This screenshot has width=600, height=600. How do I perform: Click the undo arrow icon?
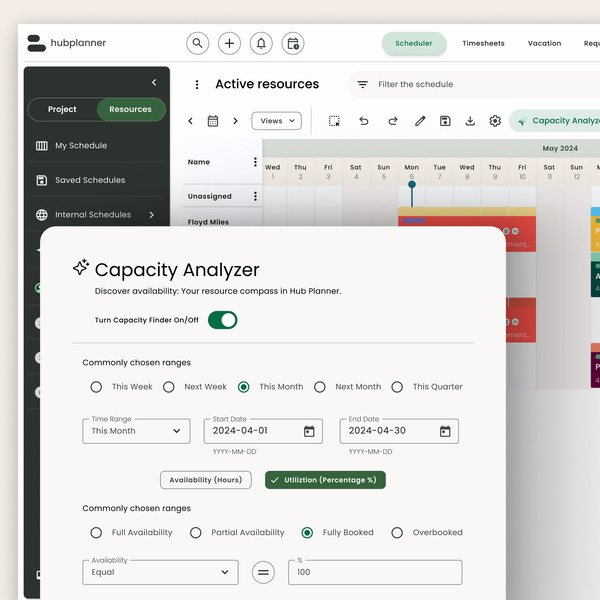point(364,121)
